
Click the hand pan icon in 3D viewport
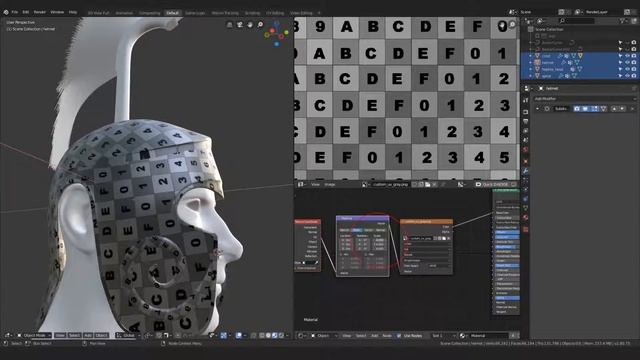250,25
